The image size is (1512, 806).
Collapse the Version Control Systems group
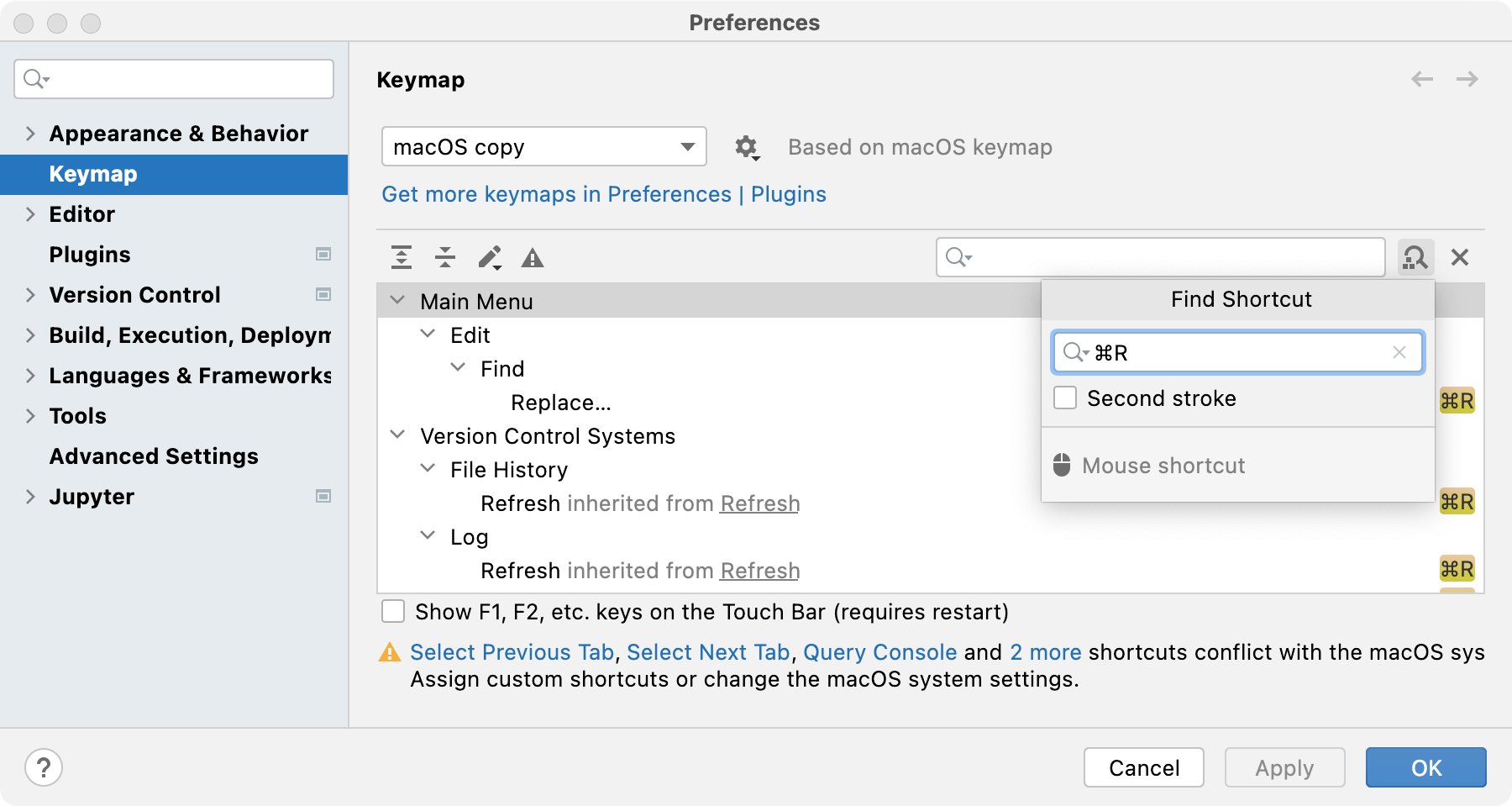(x=398, y=435)
